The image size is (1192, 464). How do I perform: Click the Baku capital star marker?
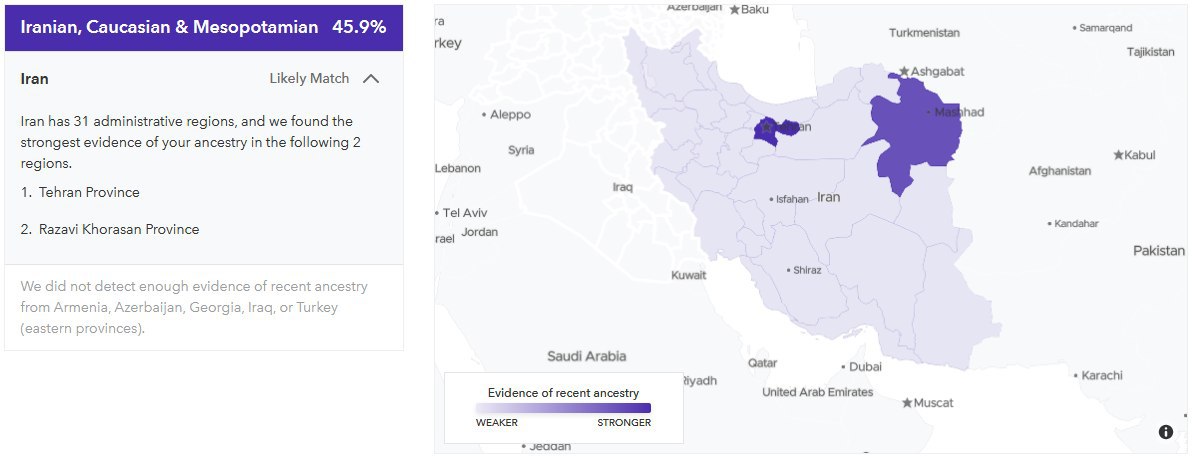(734, 10)
